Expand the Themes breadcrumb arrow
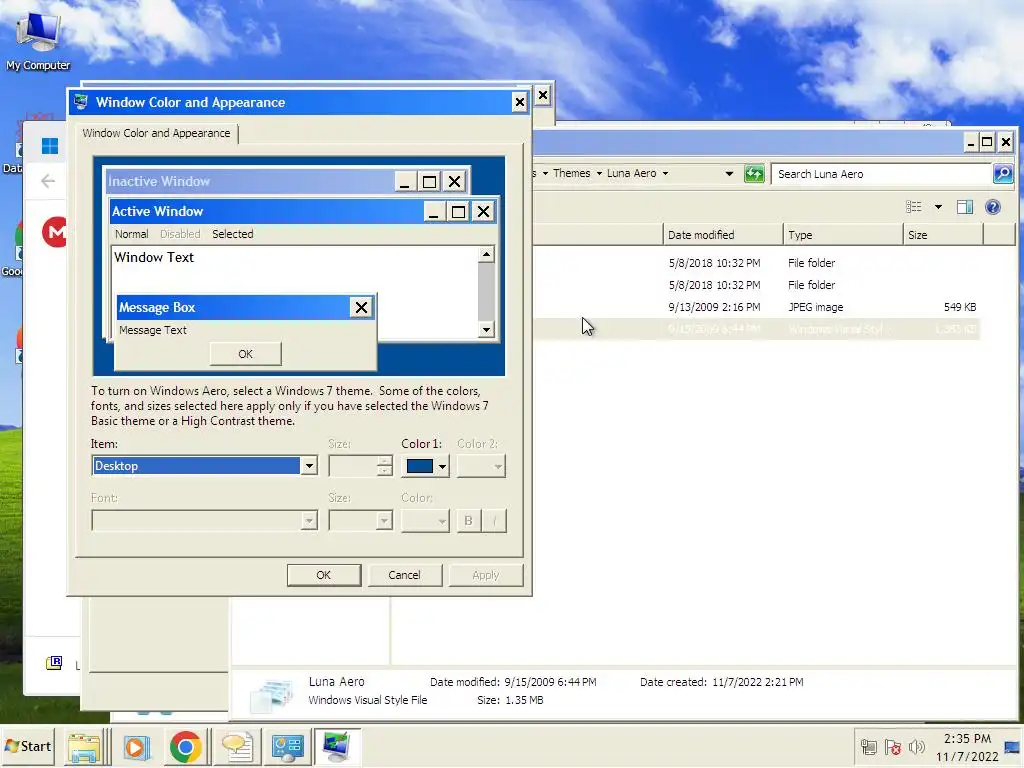 pos(599,174)
